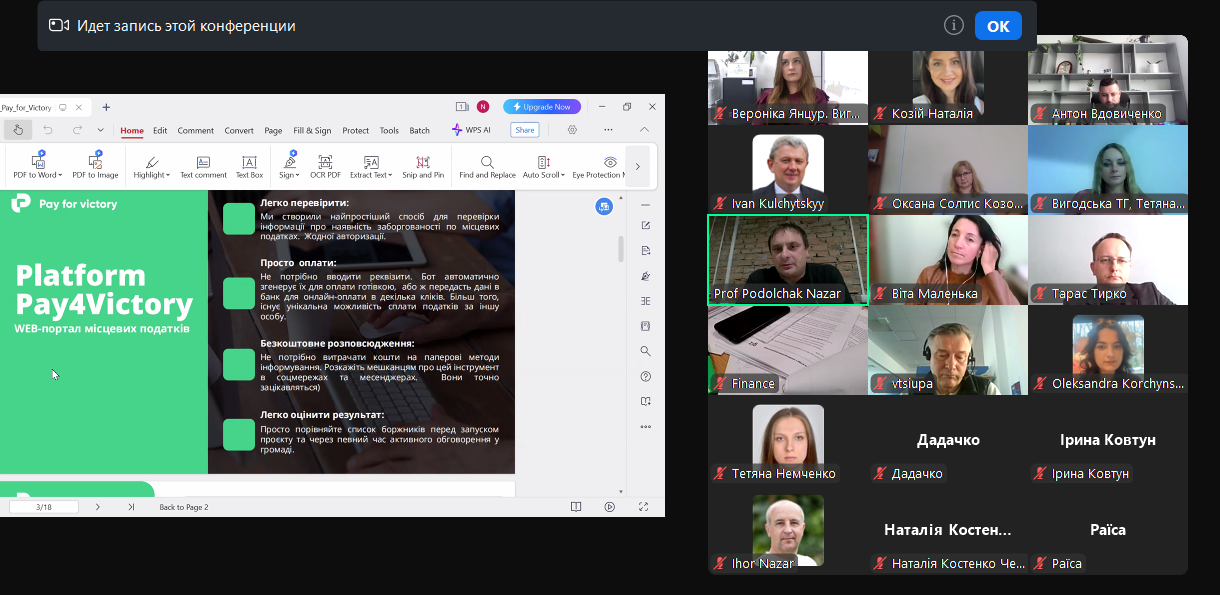
Task: Toggle Eye Protection mode
Action: pyautogui.click(x=599, y=166)
